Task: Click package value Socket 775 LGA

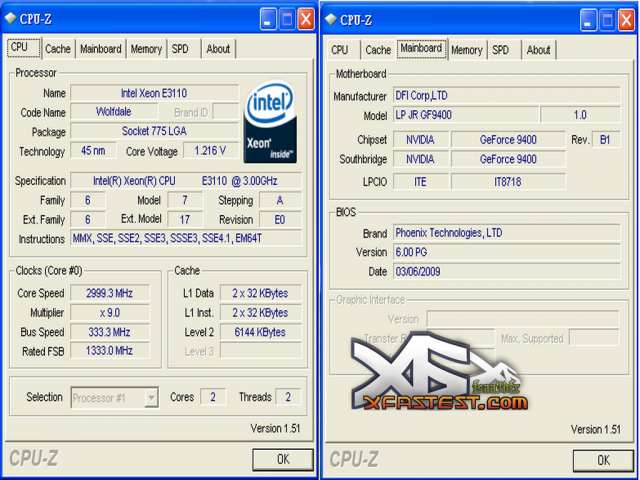Action: pos(154,131)
